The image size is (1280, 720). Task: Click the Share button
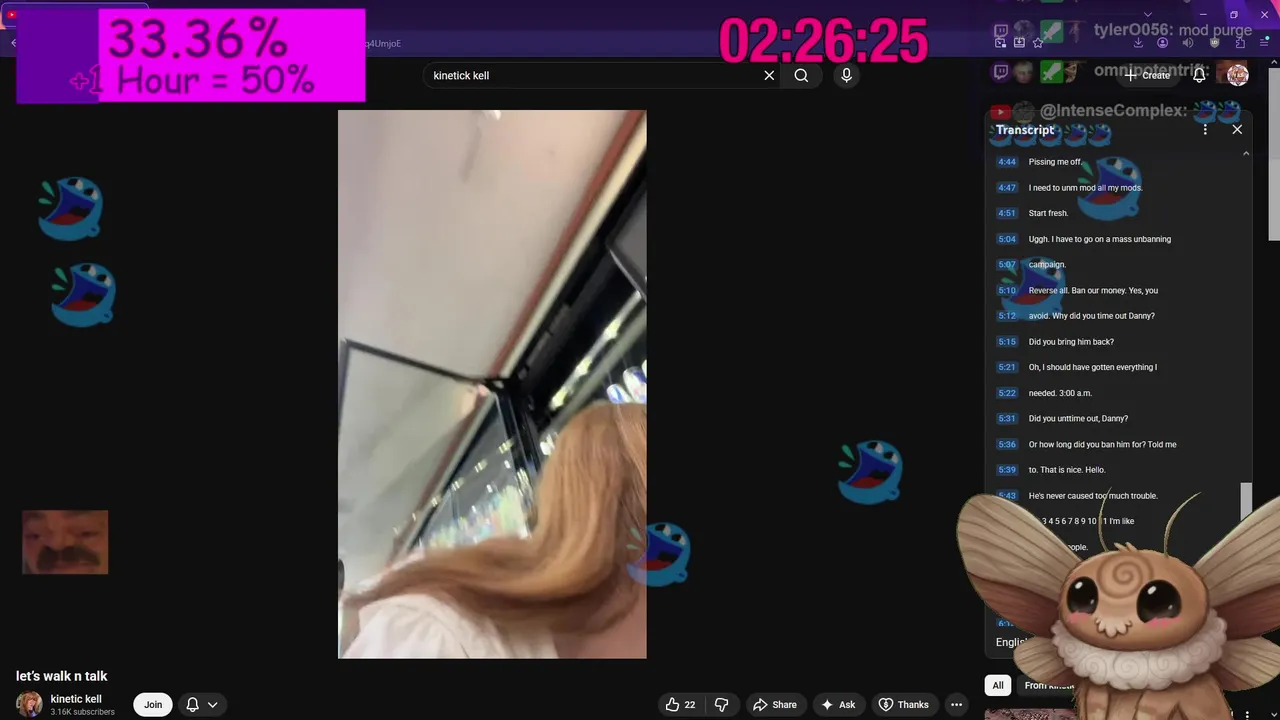[775, 705]
